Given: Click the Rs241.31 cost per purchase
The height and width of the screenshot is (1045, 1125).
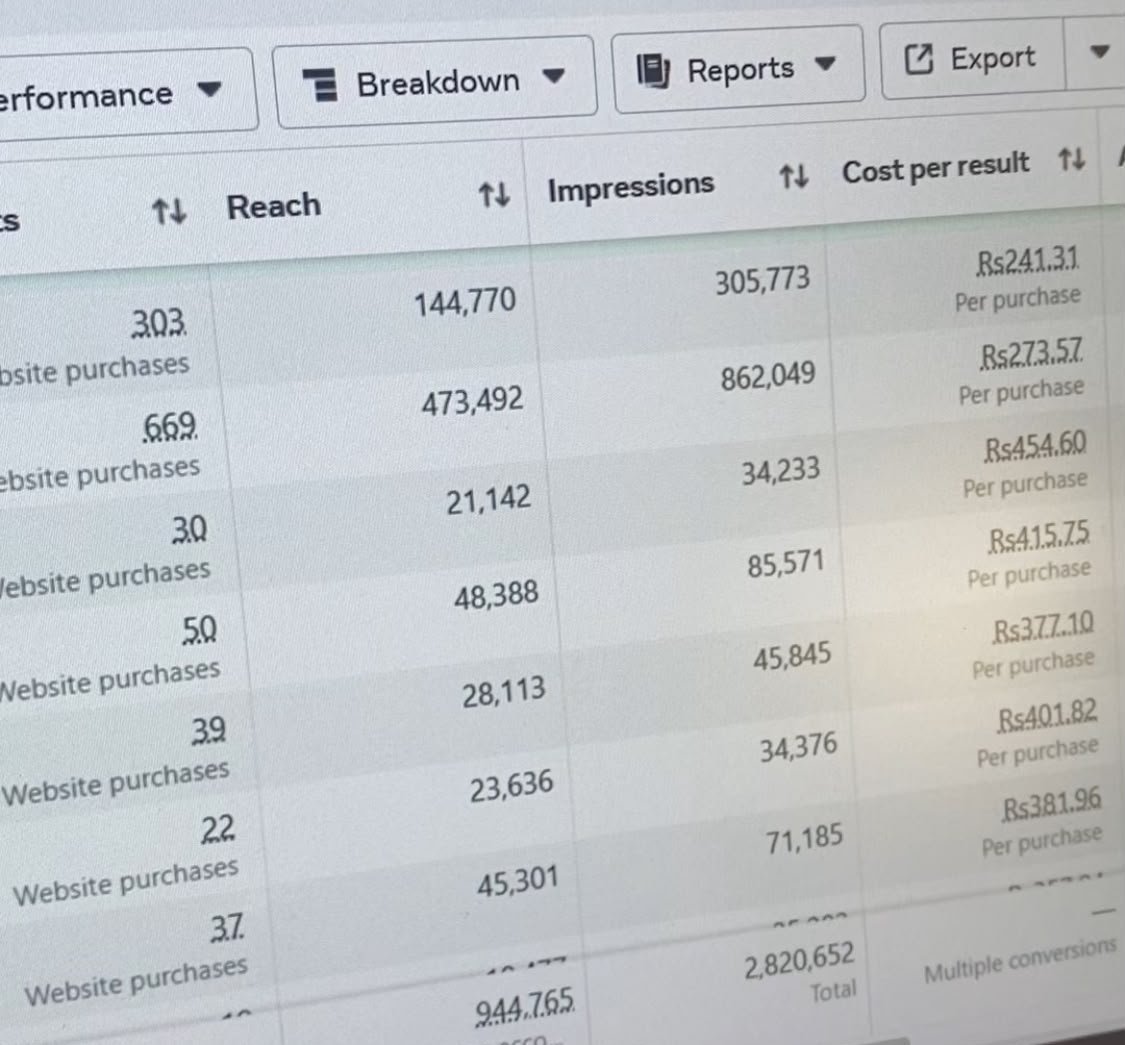Looking at the screenshot, I should pyautogui.click(x=1027, y=261).
